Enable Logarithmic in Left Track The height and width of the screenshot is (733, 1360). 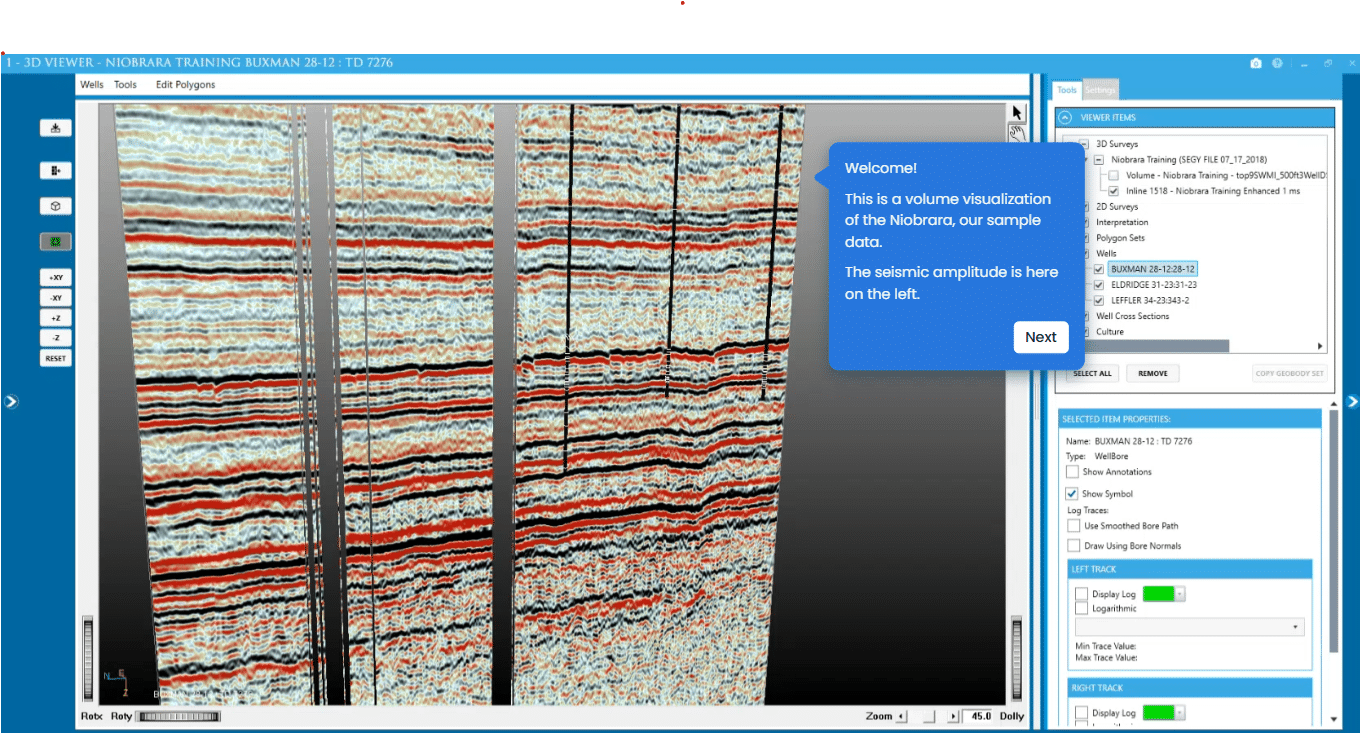[1081, 608]
